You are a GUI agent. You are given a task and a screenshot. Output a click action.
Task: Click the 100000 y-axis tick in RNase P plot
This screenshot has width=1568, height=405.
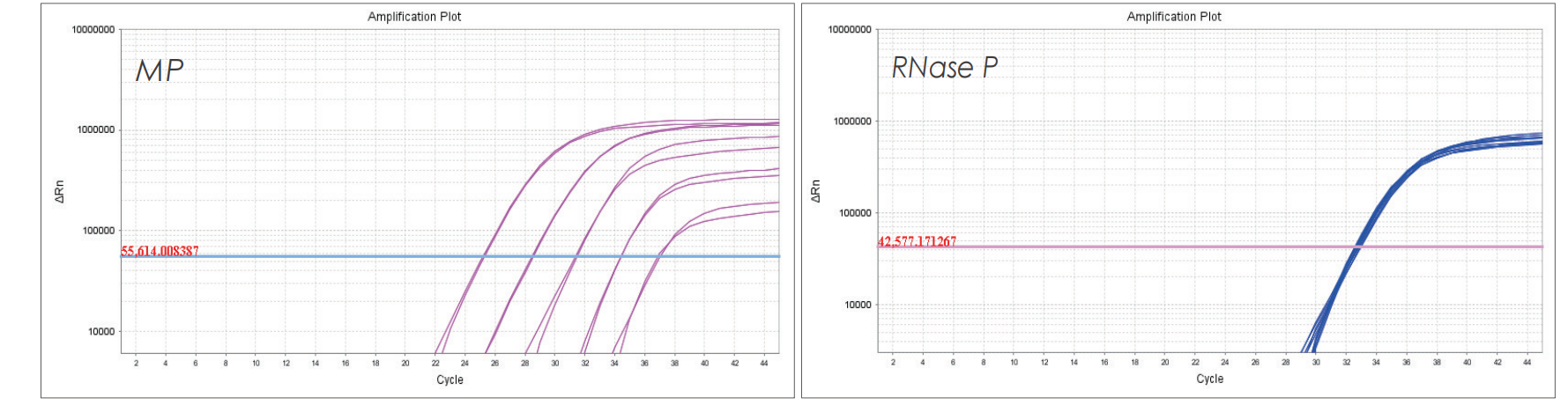point(851,213)
